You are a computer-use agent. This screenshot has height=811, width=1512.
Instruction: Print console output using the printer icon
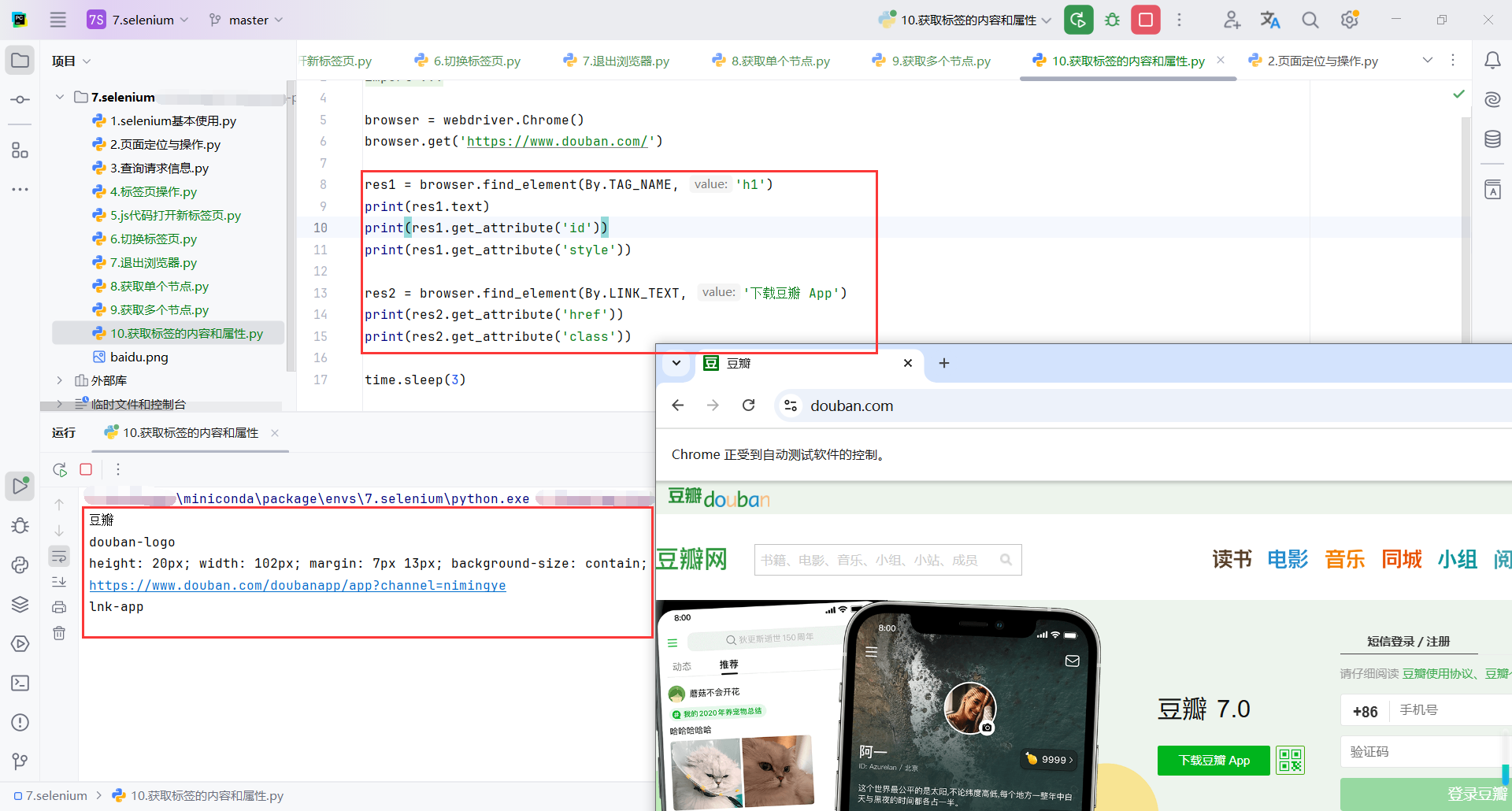(x=59, y=607)
